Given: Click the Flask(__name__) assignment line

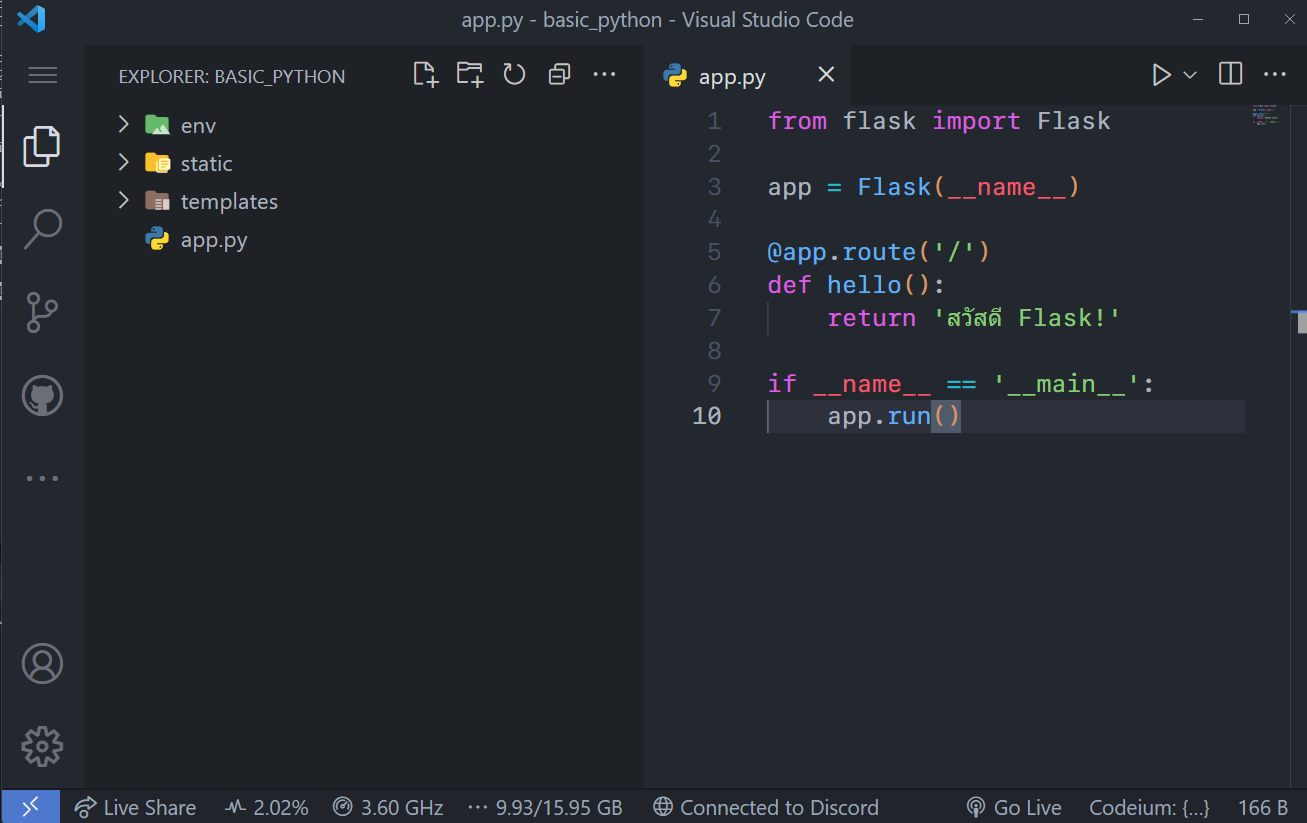Looking at the screenshot, I should point(924,187).
